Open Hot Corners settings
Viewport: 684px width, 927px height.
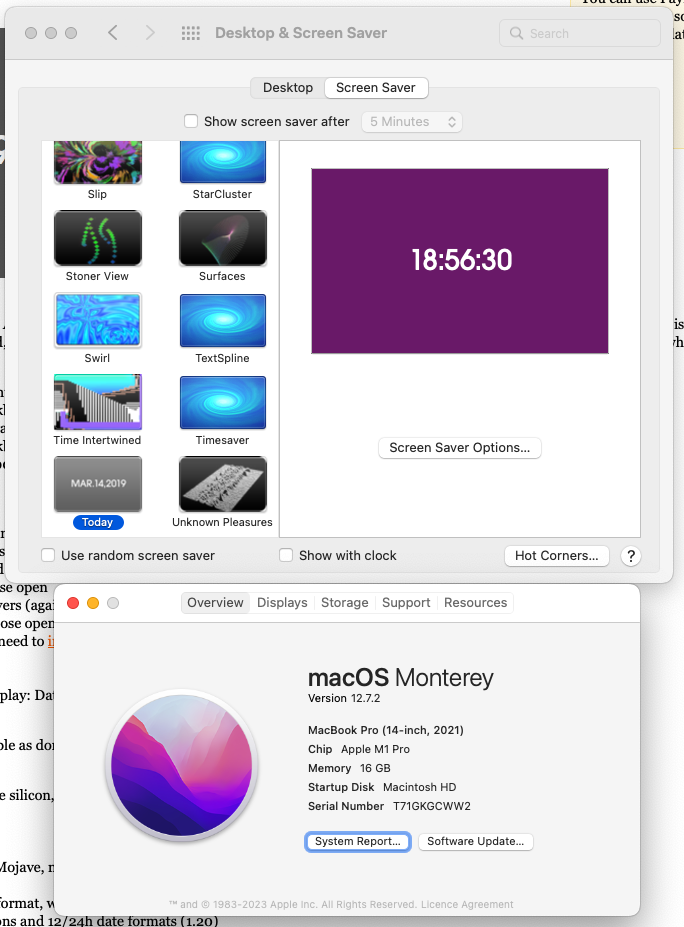tap(556, 556)
